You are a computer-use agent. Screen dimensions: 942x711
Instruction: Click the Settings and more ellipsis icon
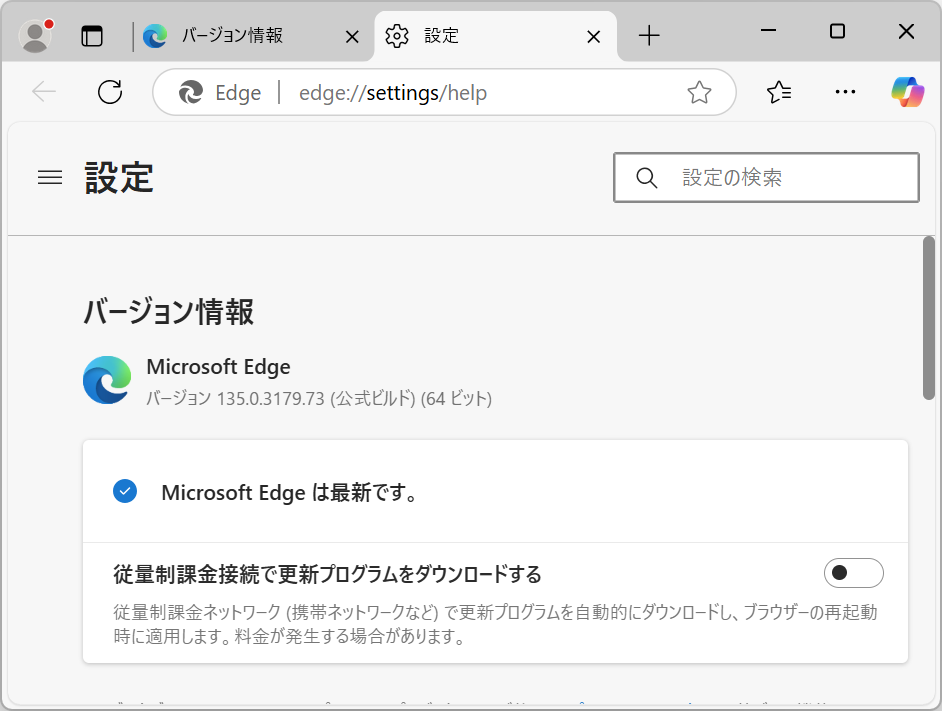coord(845,92)
